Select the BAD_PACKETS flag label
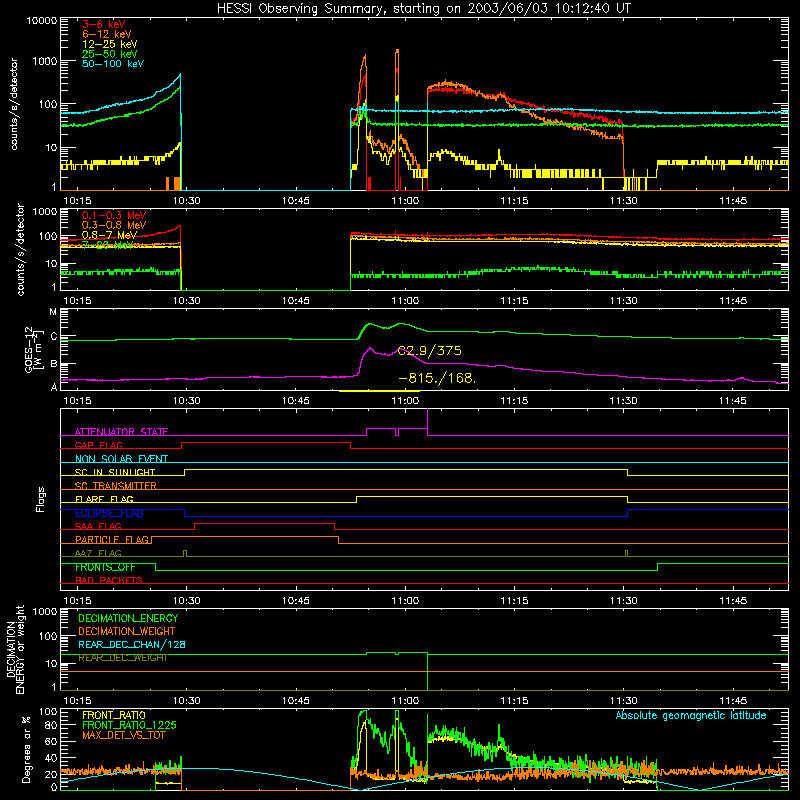The image size is (800, 800). tap(109, 580)
